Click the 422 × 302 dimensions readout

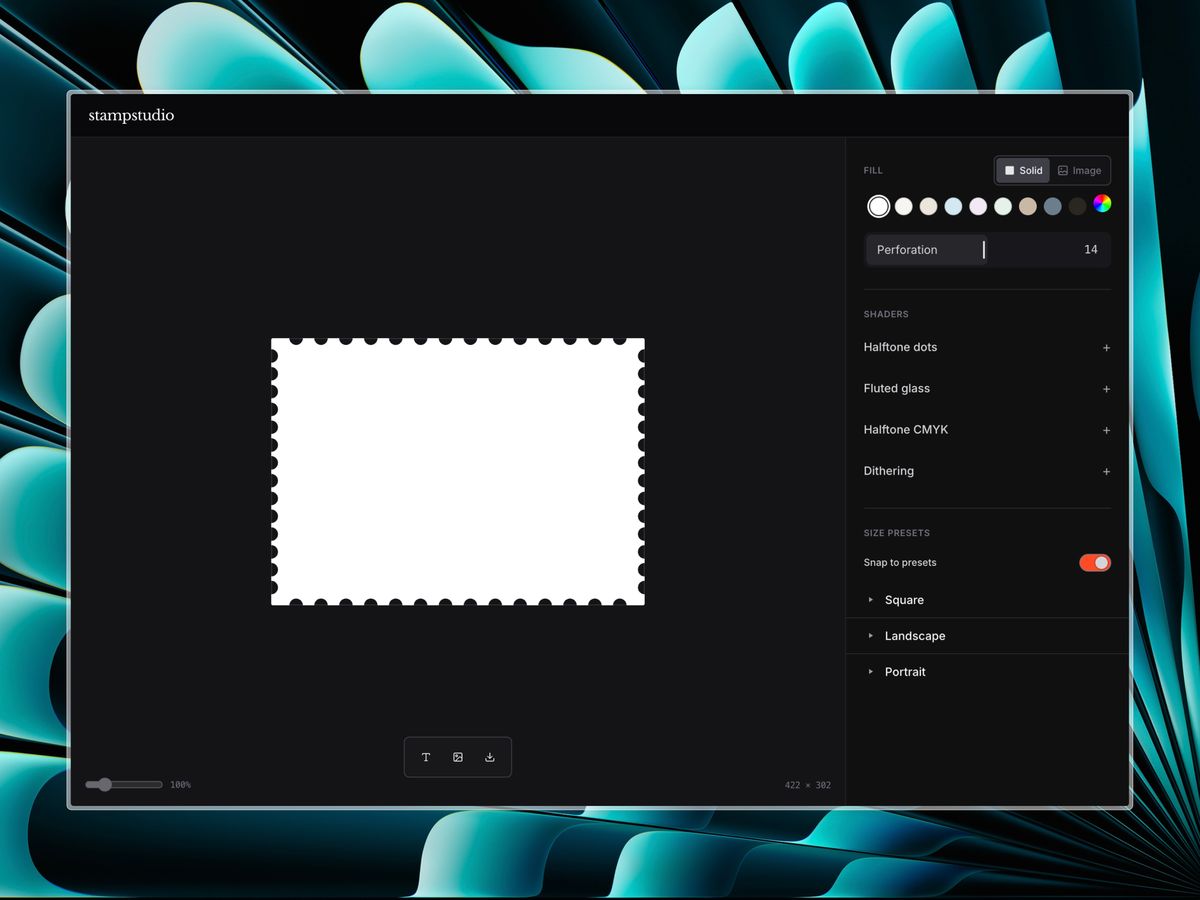(808, 785)
